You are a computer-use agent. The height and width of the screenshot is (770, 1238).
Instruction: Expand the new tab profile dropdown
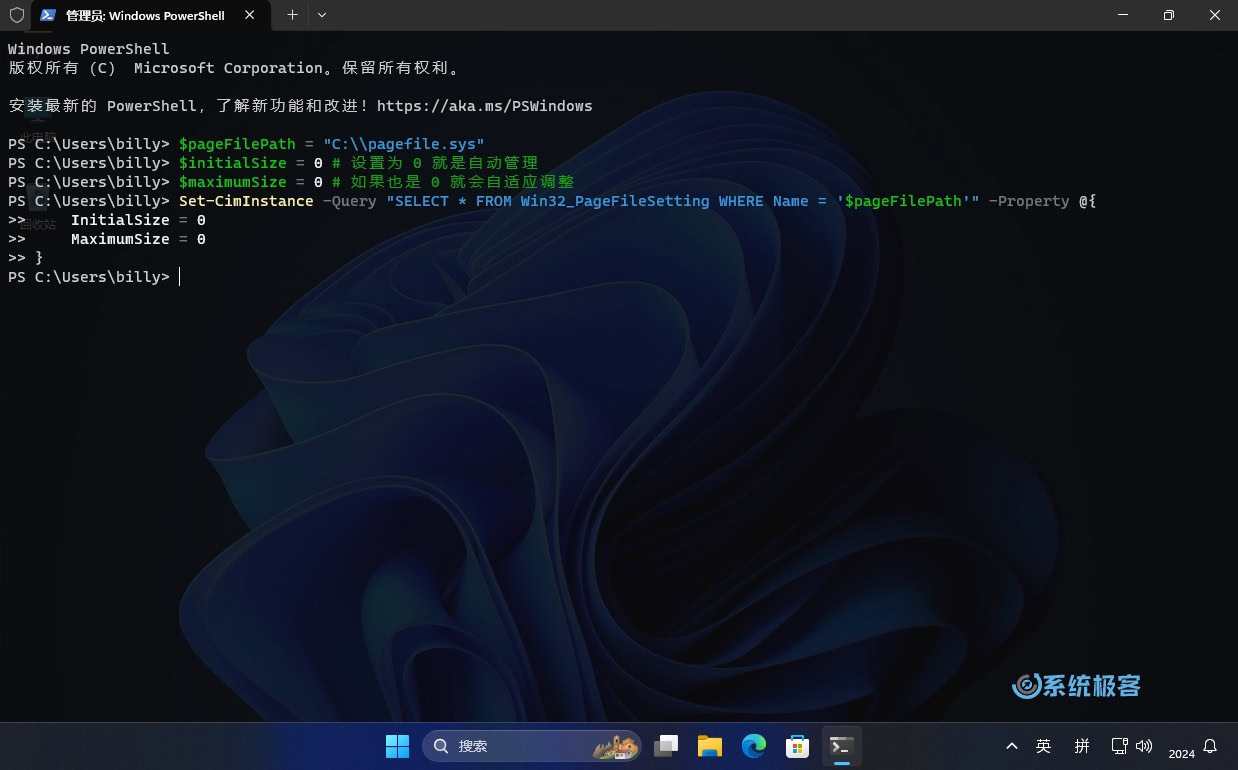coord(322,15)
